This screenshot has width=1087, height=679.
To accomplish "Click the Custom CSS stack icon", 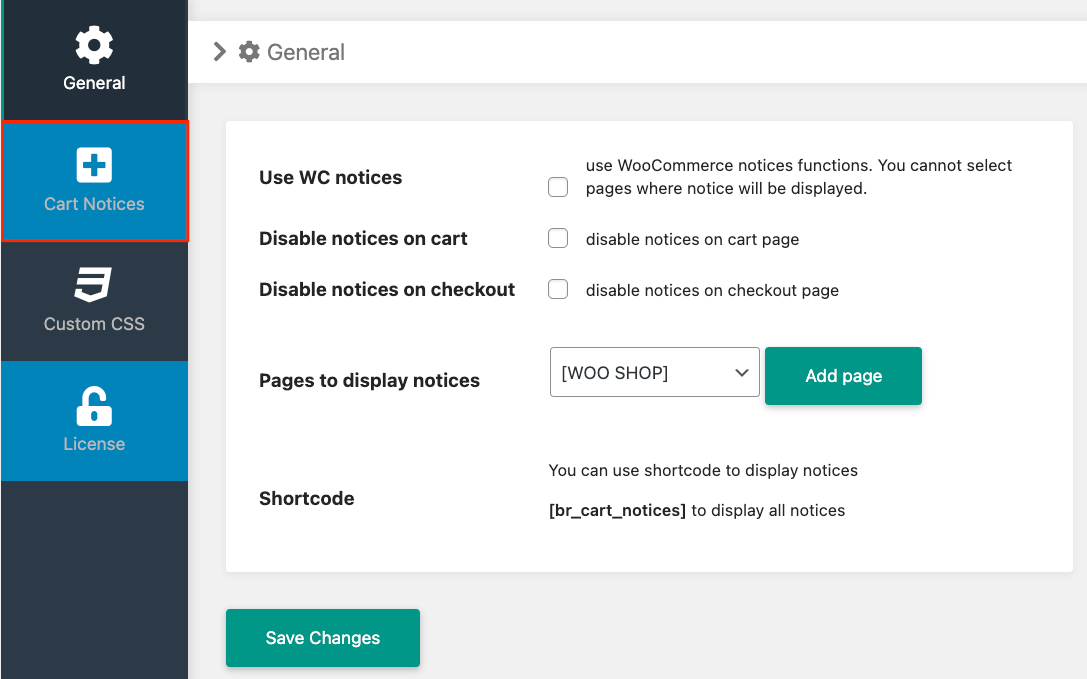I will (94, 285).
